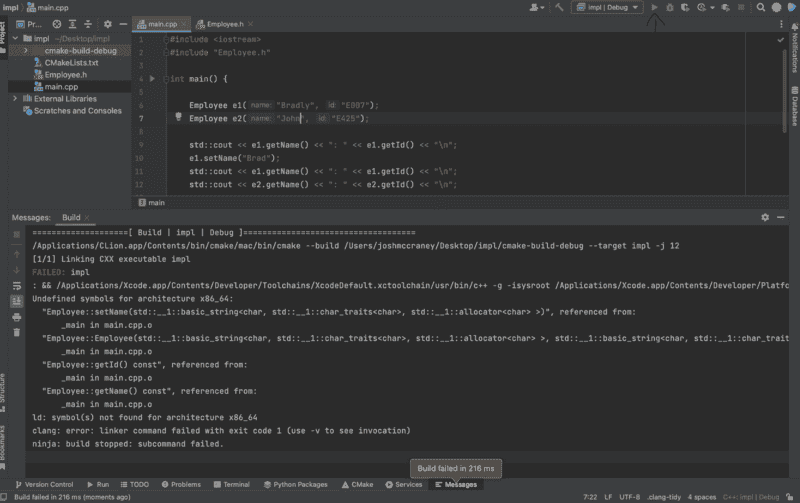Click the Debug bug icon in toolbar
Image resolution: width=800 pixels, height=503 pixels.
point(670,7)
